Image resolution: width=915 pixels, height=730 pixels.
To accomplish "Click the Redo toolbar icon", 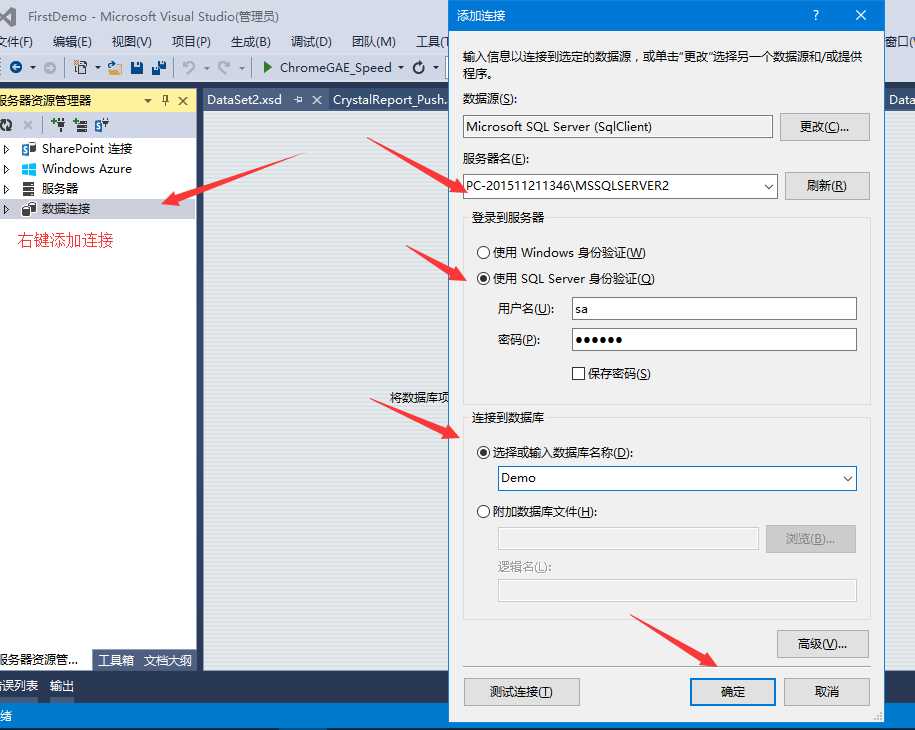I will (223, 68).
